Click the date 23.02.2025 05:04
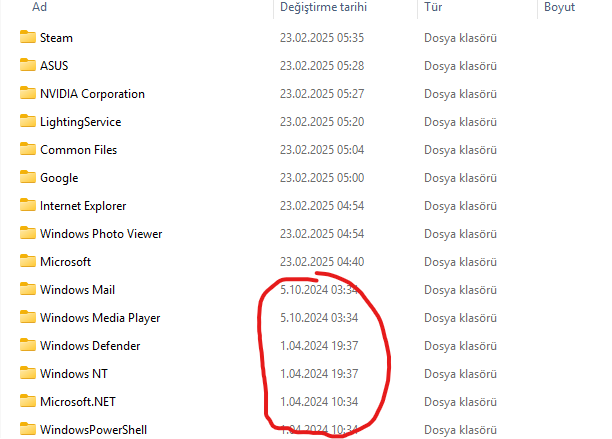Screen dimensions: 612x439 (322, 150)
